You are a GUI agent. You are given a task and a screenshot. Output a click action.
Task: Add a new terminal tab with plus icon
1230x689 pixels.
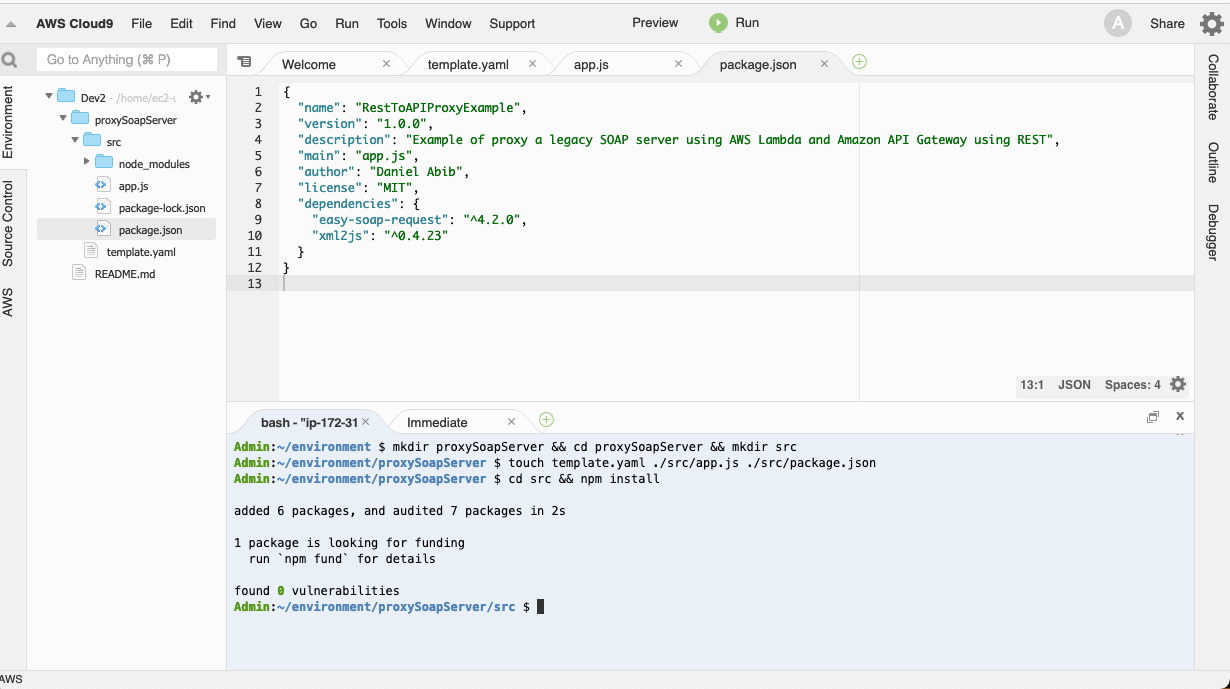[546, 420]
